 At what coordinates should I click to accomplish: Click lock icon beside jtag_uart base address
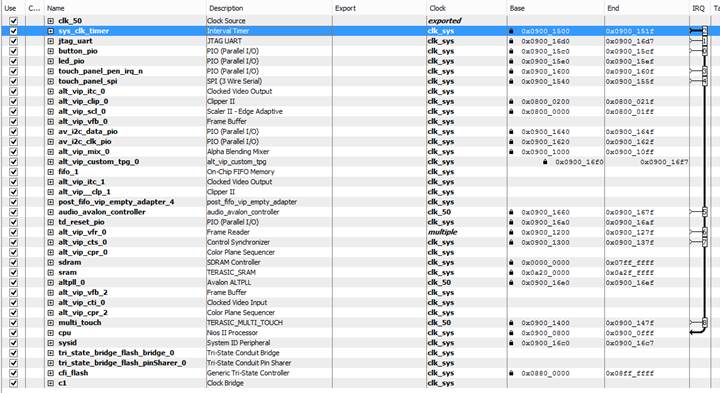pos(511,41)
